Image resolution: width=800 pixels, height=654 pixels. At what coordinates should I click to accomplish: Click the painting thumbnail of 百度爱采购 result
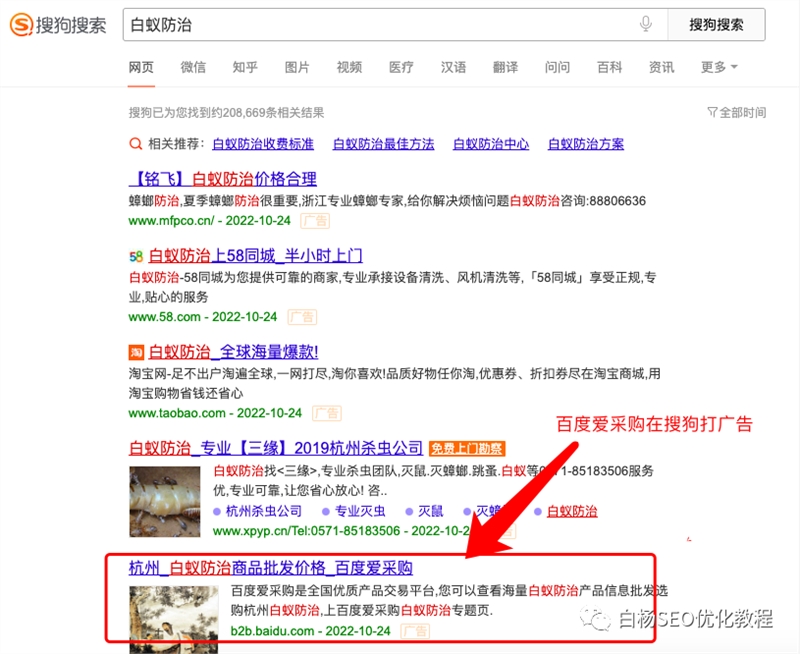174,619
